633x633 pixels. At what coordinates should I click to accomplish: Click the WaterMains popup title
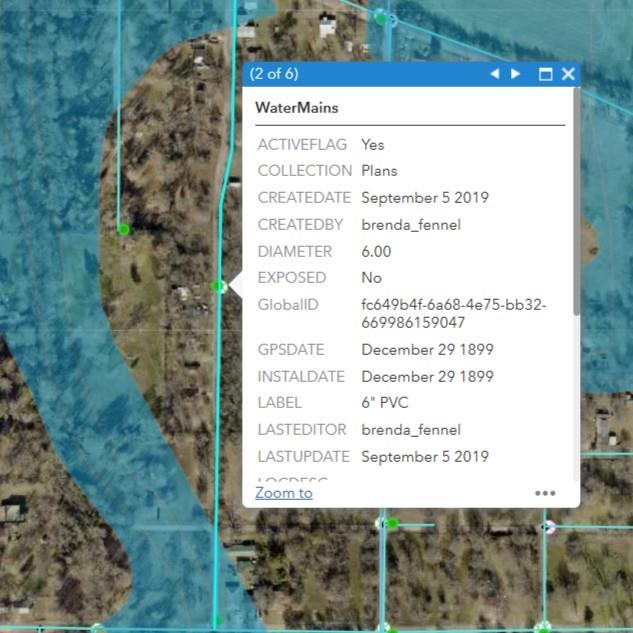point(297,107)
